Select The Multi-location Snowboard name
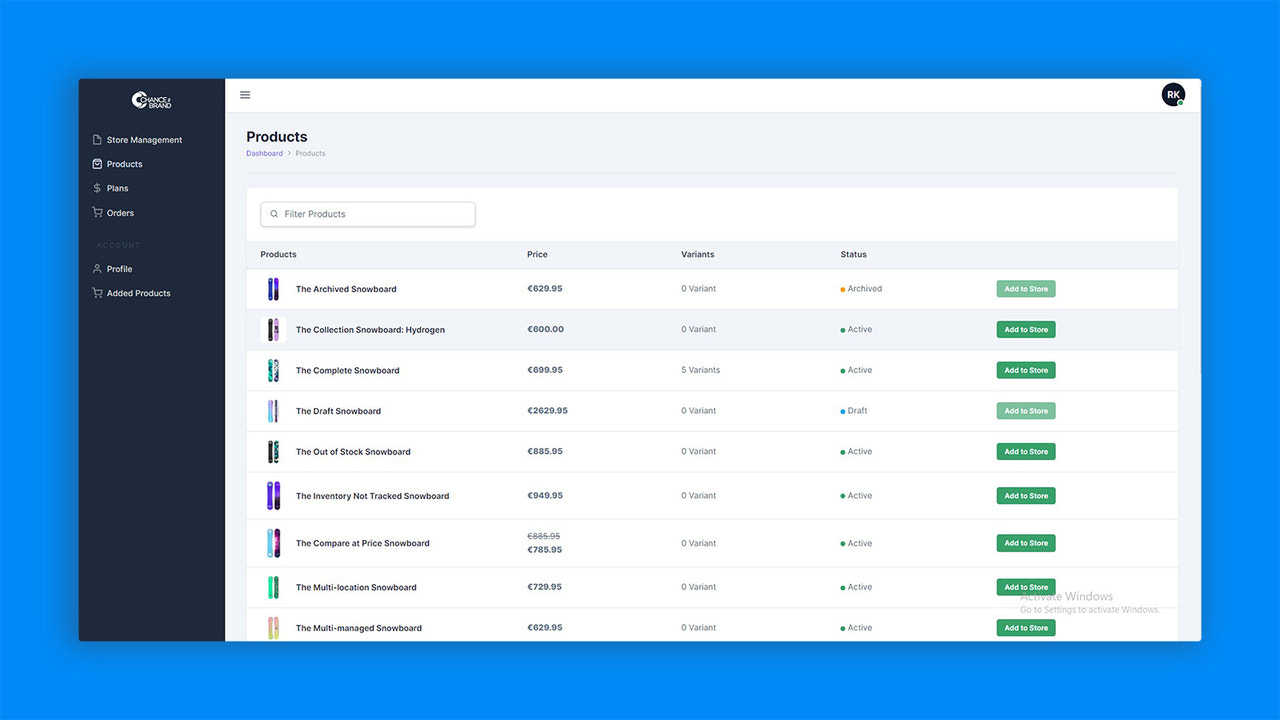This screenshot has width=1280, height=720. (x=356, y=587)
